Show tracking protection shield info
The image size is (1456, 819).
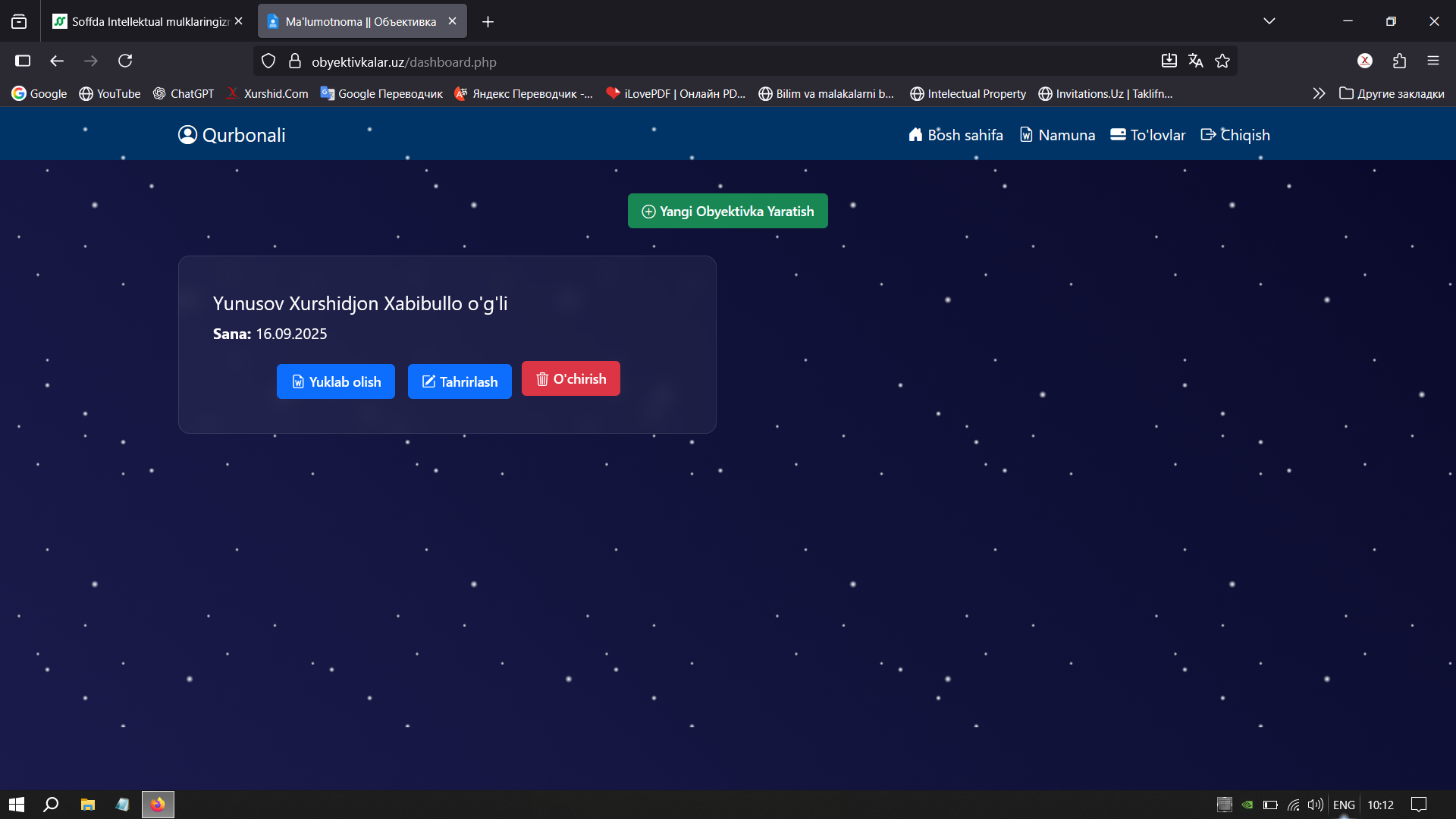pyautogui.click(x=268, y=61)
